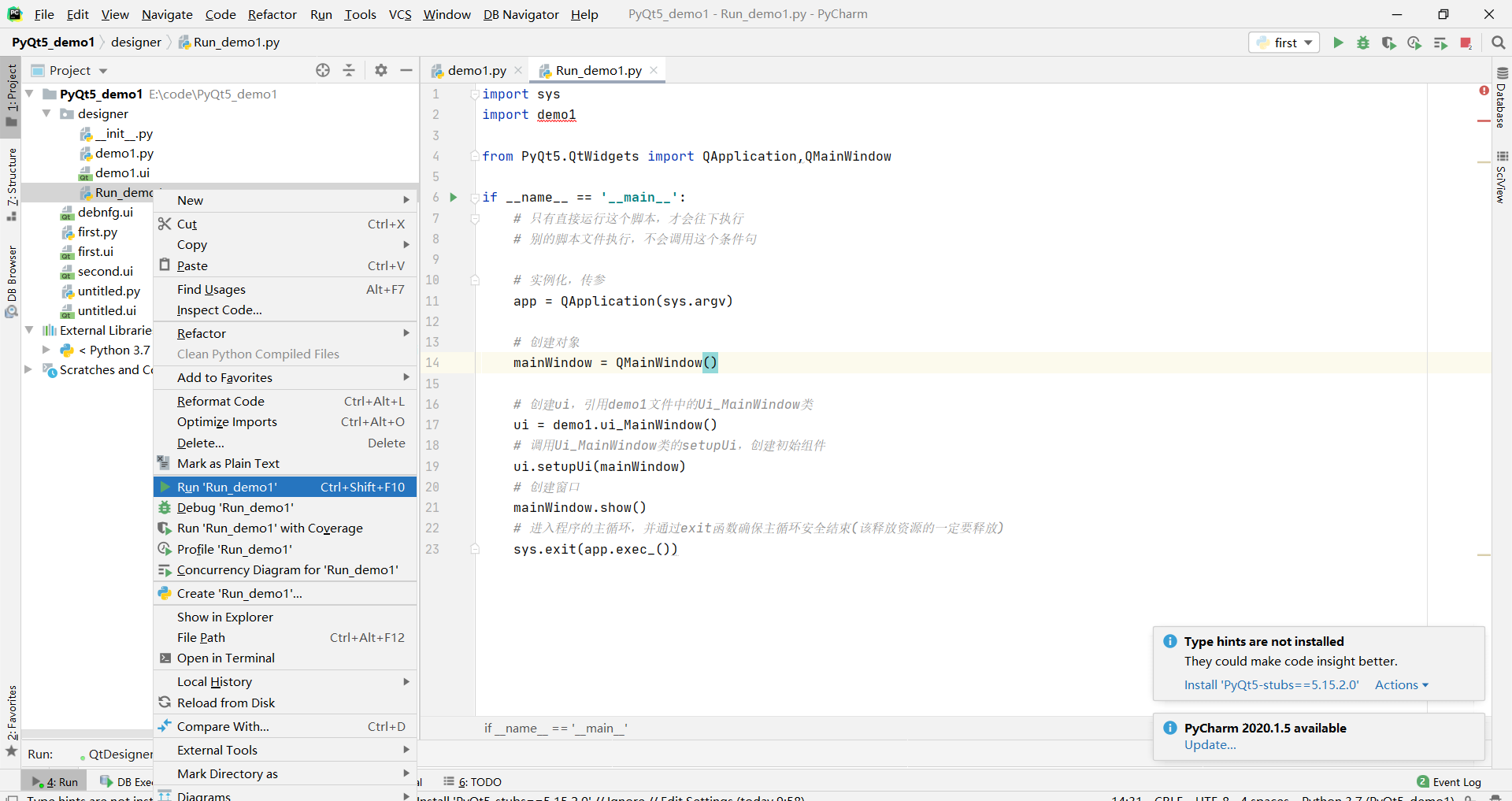Collapse the designer folder
This screenshot has width=1512, height=801.
(46, 113)
